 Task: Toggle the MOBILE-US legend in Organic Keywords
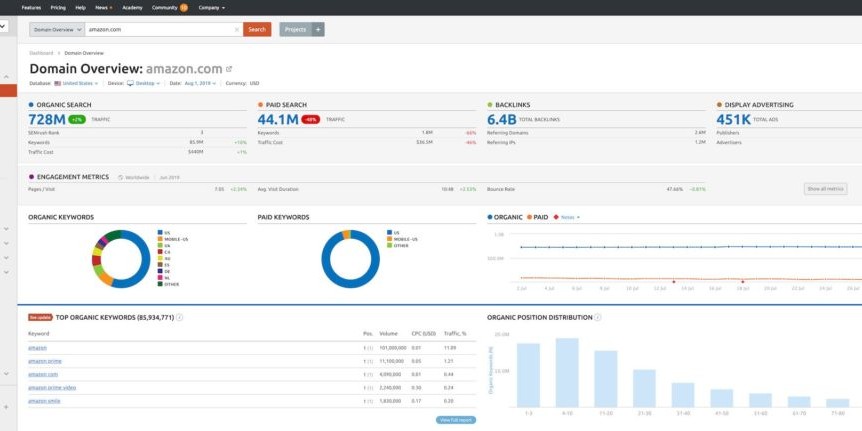[172, 240]
